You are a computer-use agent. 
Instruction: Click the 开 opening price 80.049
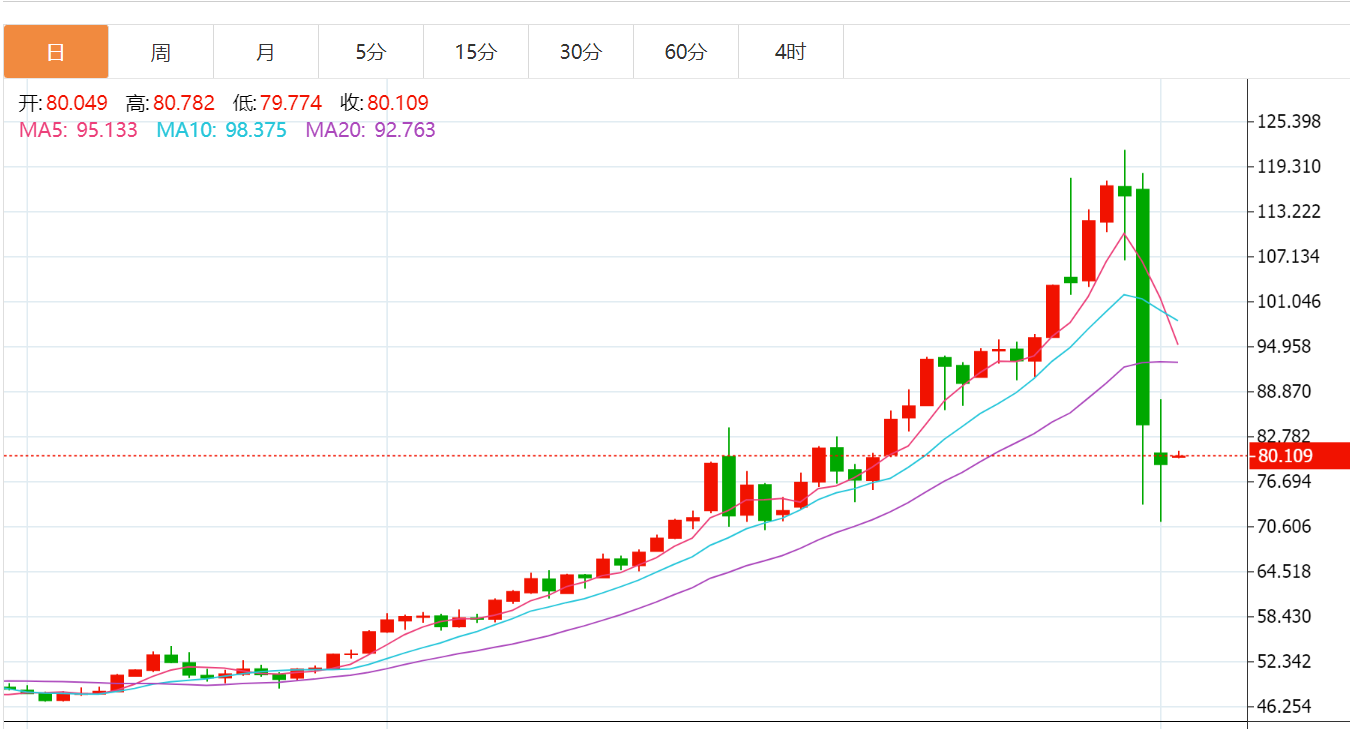pos(63,103)
